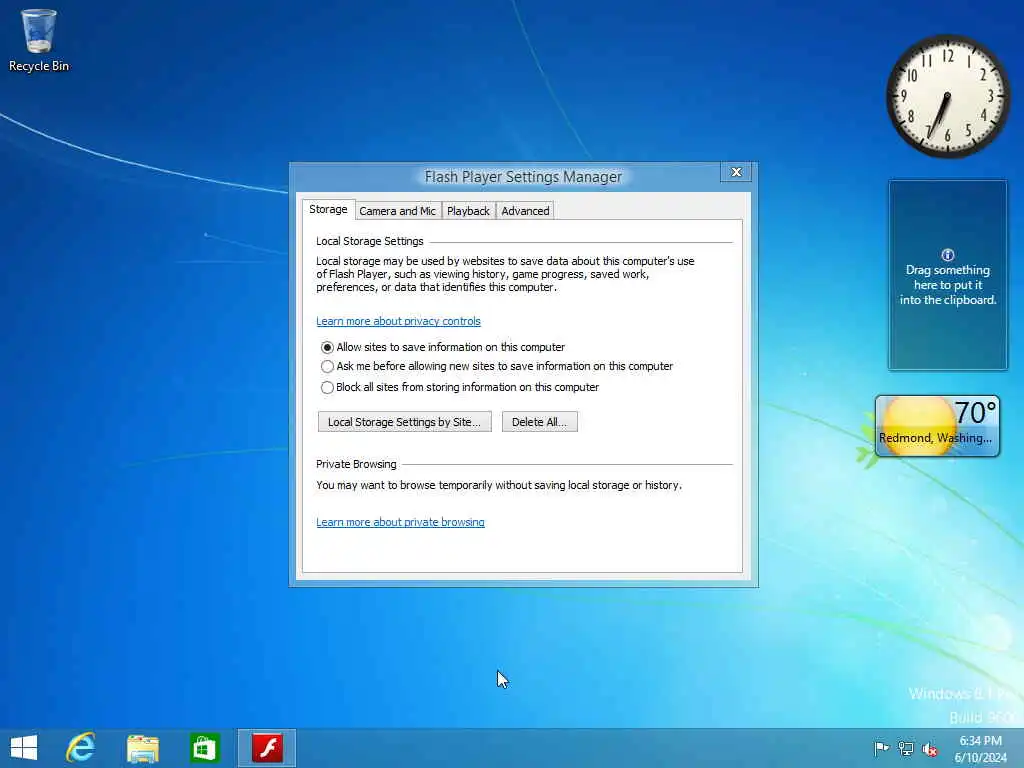Switch to the Storage tab
Image resolution: width=1024 pixels, height=768 pixels.
(328, 209)
